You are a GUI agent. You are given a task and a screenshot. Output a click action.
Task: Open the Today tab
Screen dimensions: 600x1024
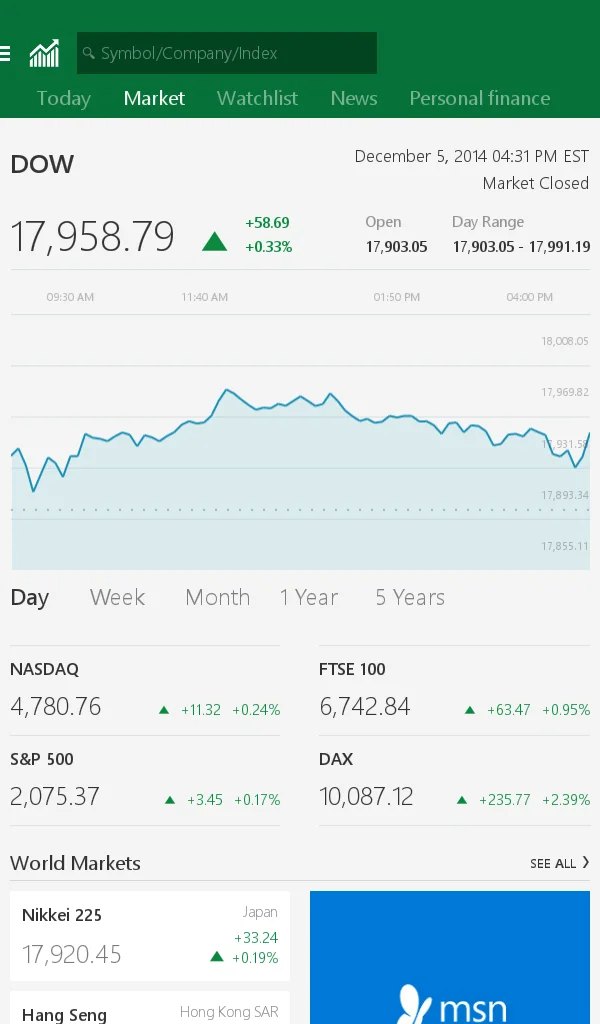(x=63, y=98)
